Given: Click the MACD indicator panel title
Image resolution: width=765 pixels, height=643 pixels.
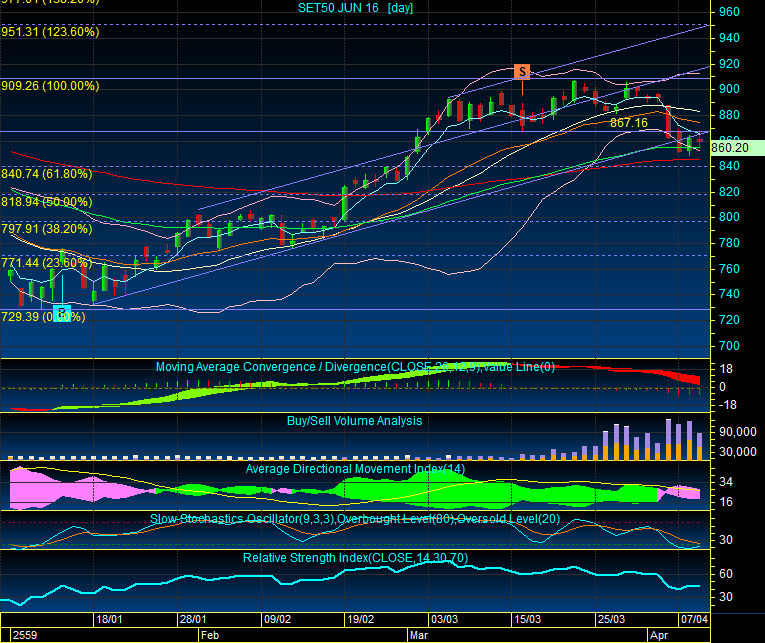Looking at the screenshot, I should (x=355, y=367).
